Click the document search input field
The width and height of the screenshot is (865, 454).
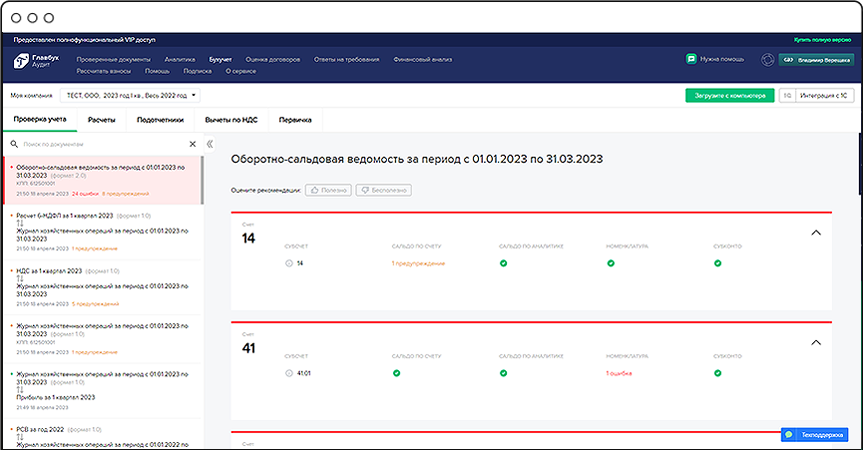pyautogui.click(x=102, y=144)
